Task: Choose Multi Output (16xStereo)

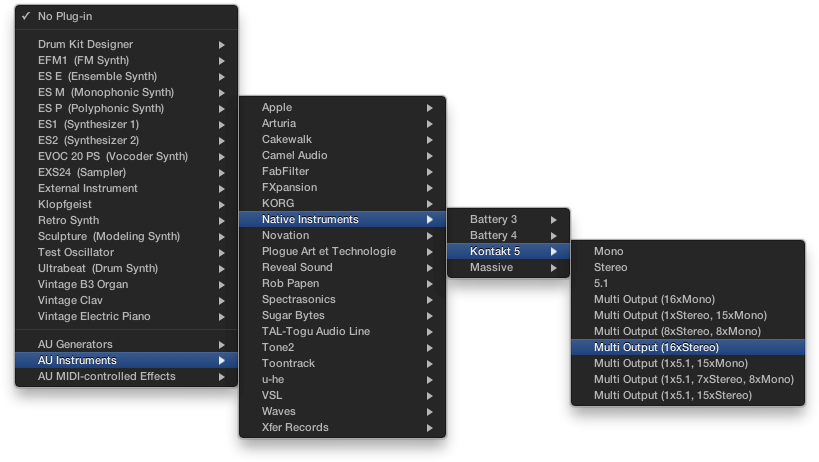Action: [x=687, y=348]
